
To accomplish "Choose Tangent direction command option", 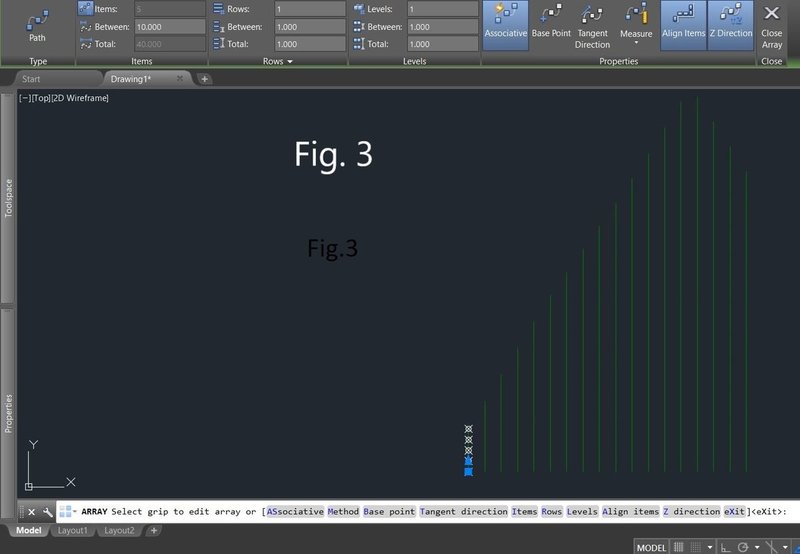I will 464,512.
